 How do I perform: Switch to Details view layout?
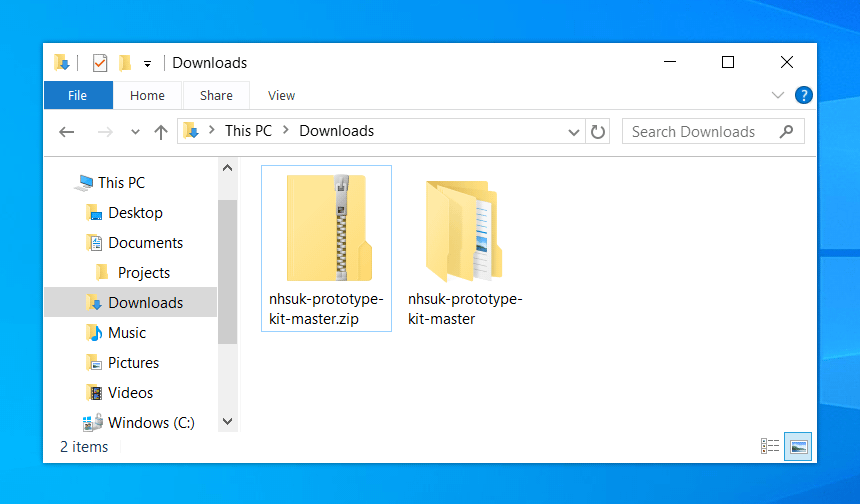(x=770, y=447)
